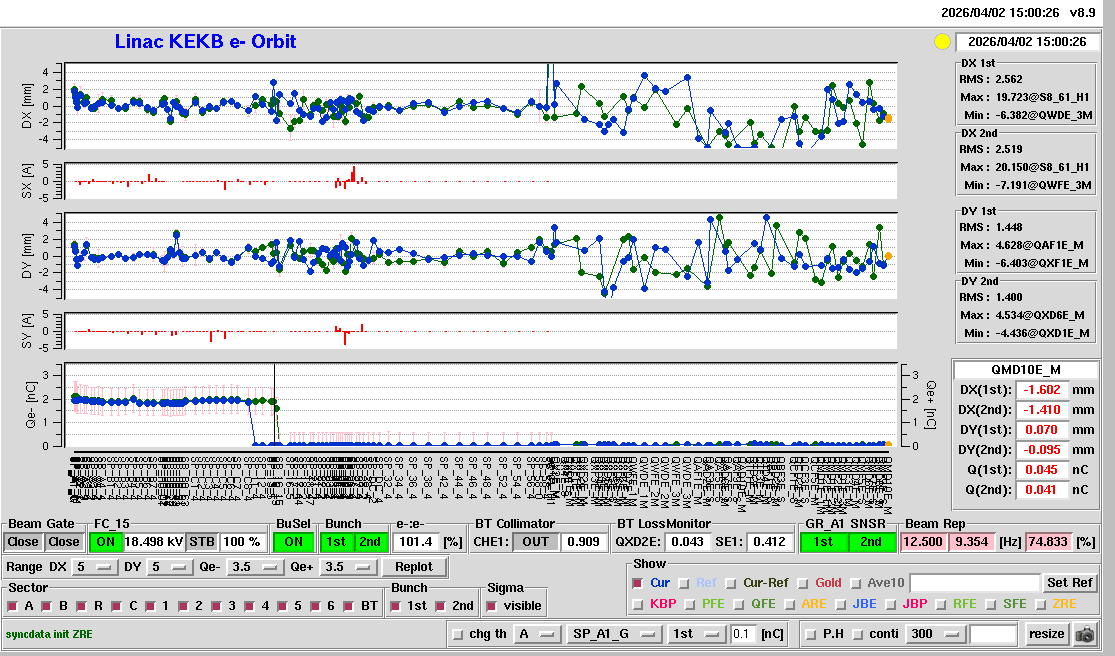Screen dimensions: 1115x656
Task: Click the BT Collimator CHE1 OUT indicator
Action: (537, 542)
